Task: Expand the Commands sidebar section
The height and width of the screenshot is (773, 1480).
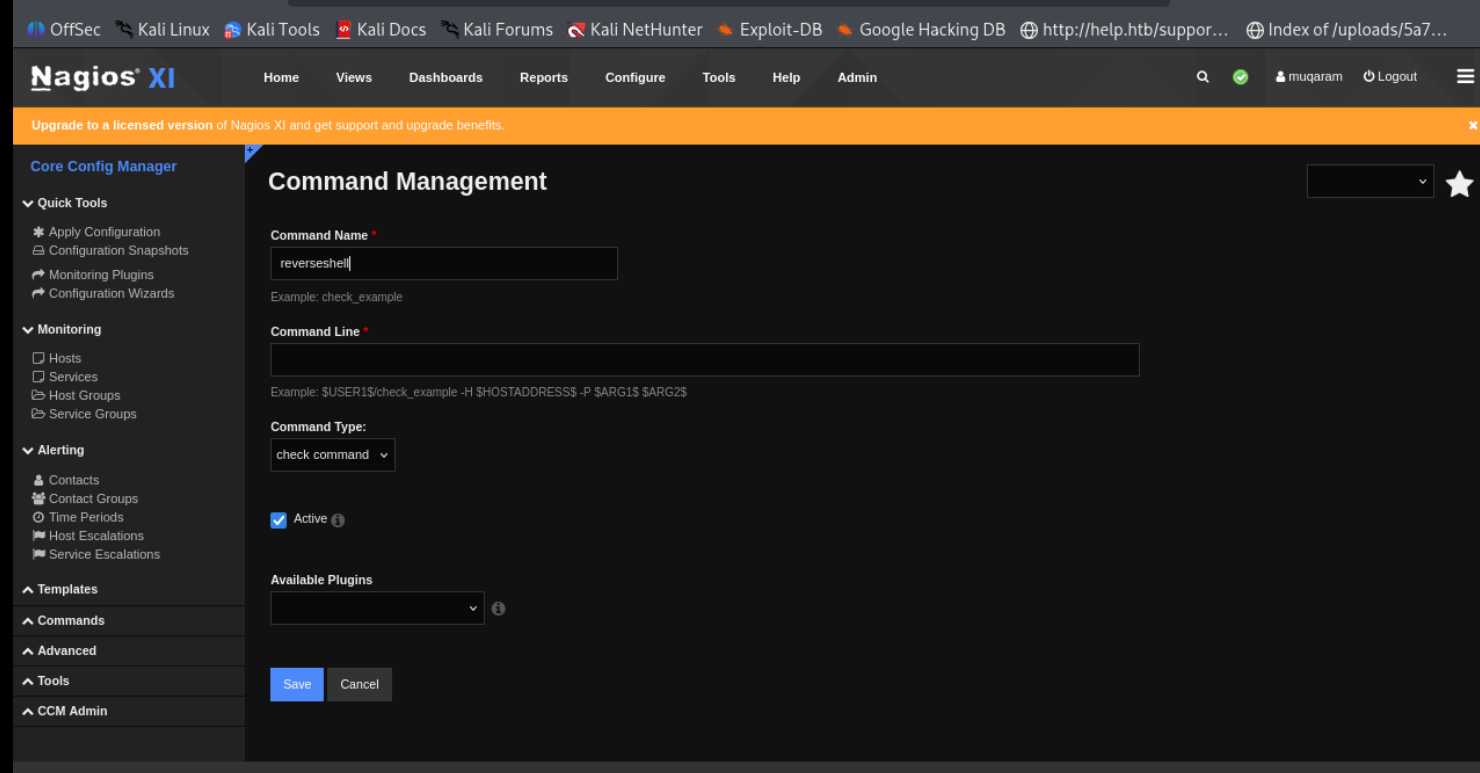Action: click(x=70, y=620)
